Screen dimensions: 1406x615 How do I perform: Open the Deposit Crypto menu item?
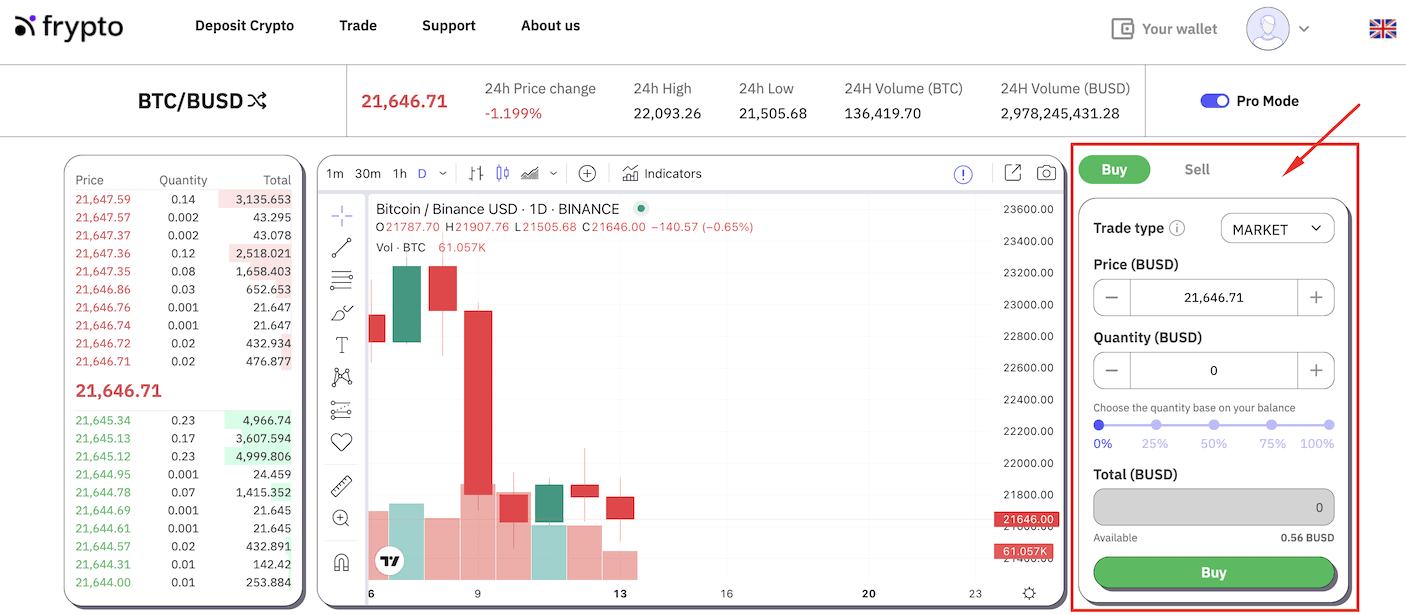[x=244, y=26]
